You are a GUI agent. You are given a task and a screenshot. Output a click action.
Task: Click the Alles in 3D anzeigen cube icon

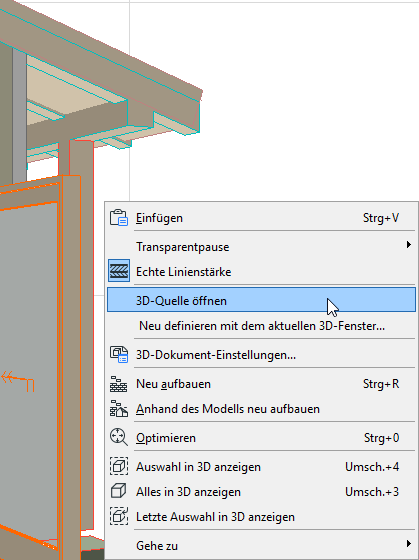click(119, 491)
